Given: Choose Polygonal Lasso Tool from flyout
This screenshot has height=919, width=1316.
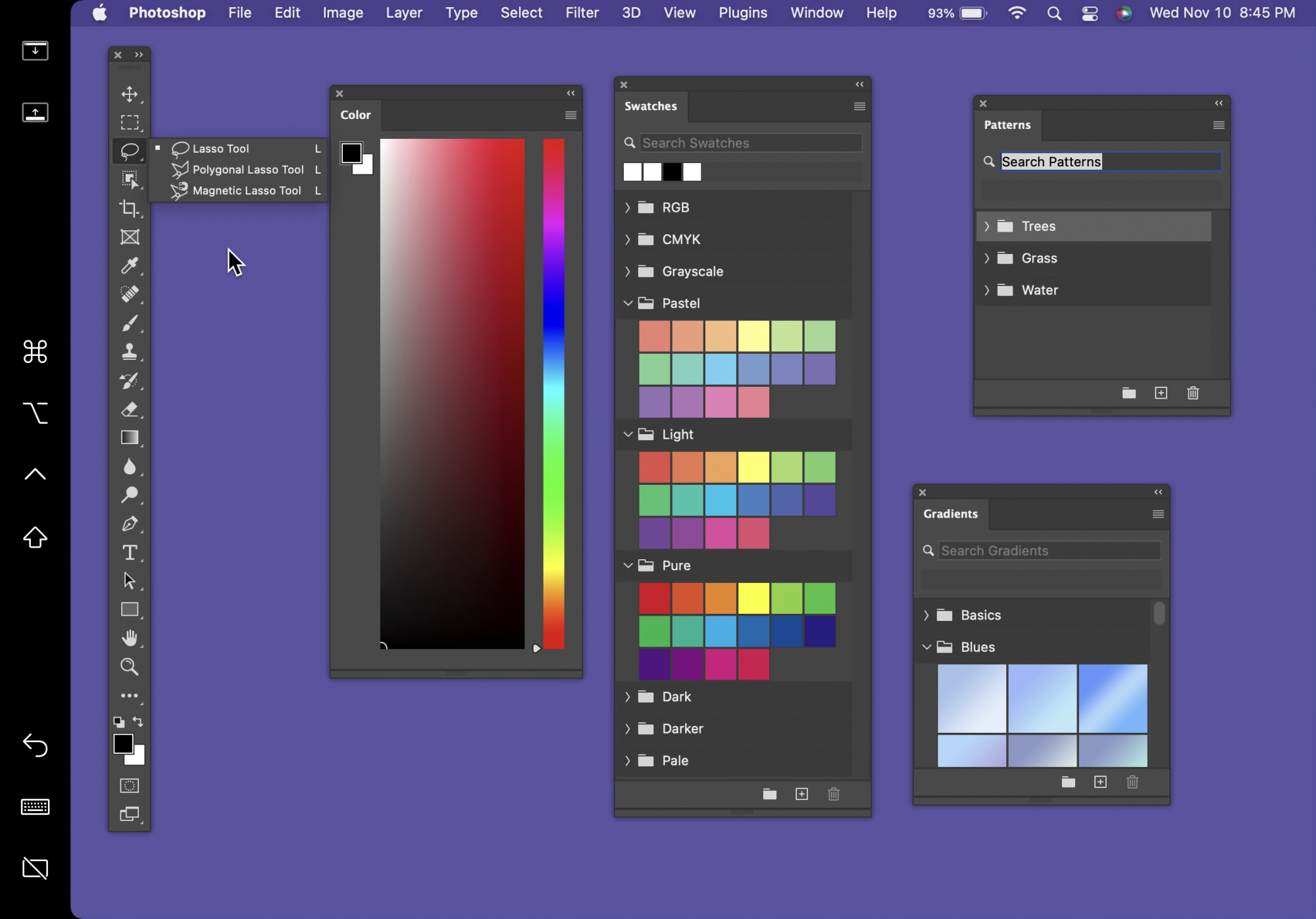Looking at the screenshot, I should tap(247, 170).
